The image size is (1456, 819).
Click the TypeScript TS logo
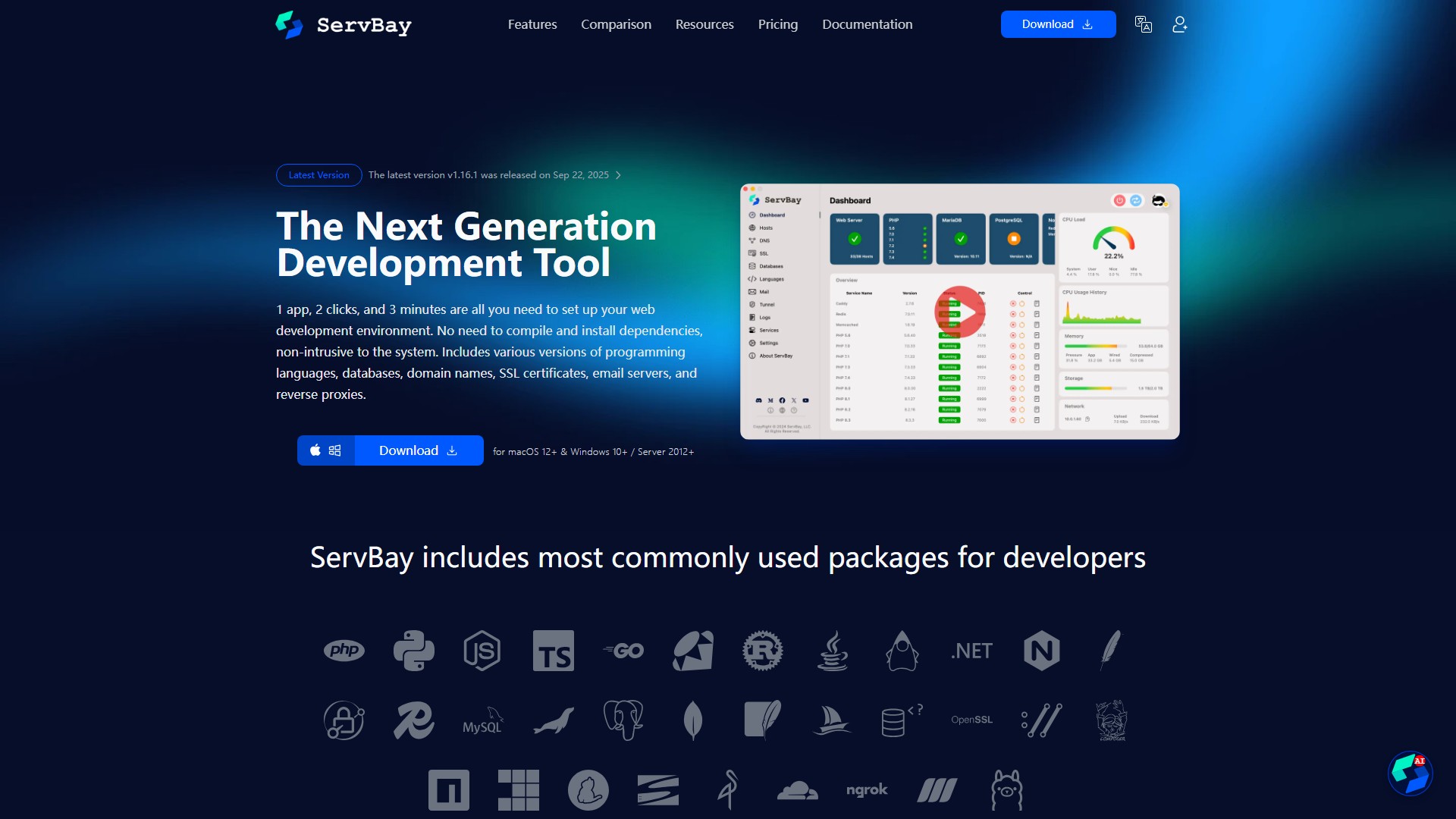[x=553, y=651]
